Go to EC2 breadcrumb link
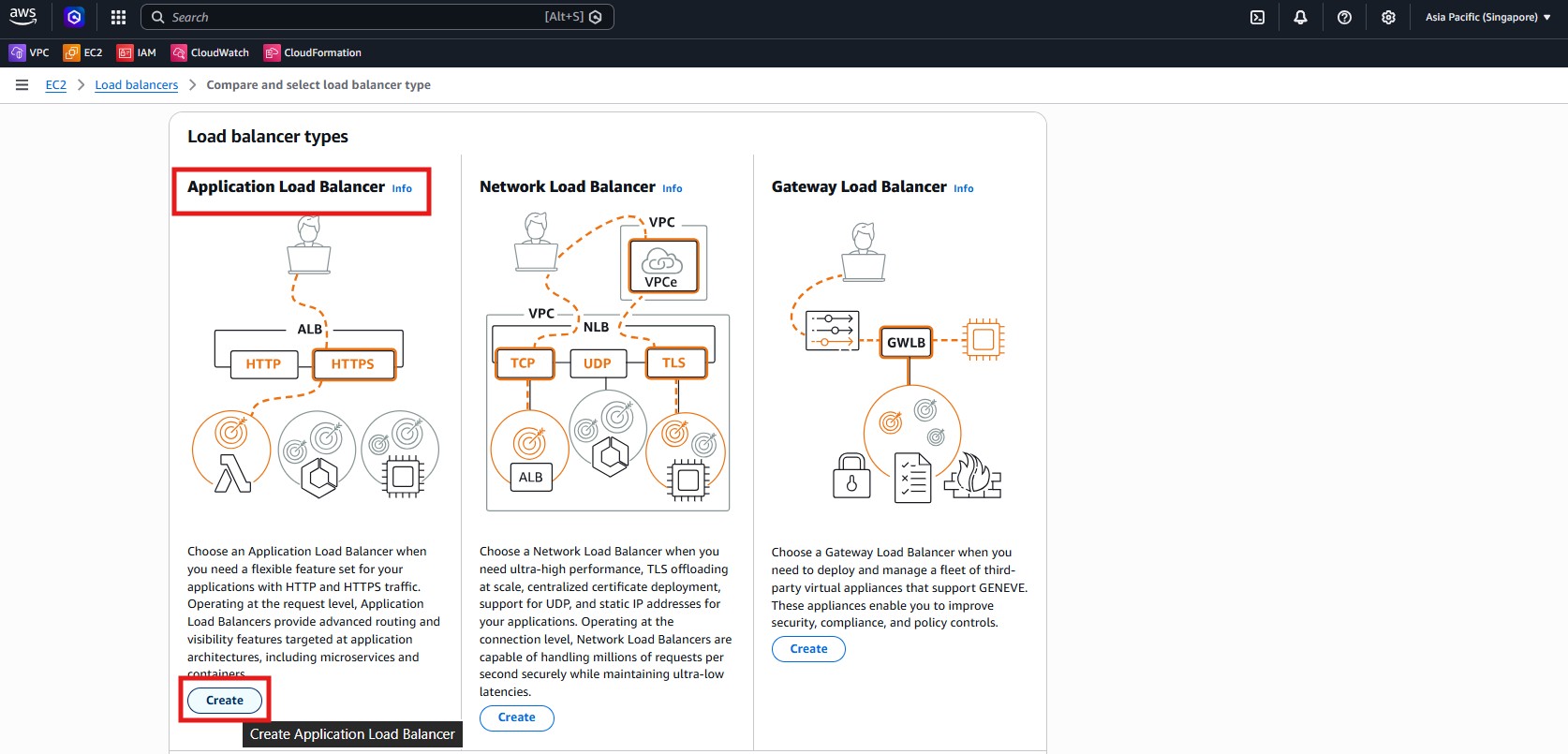The height and width of the screenshot is (754, 1568). pos(56,85)
